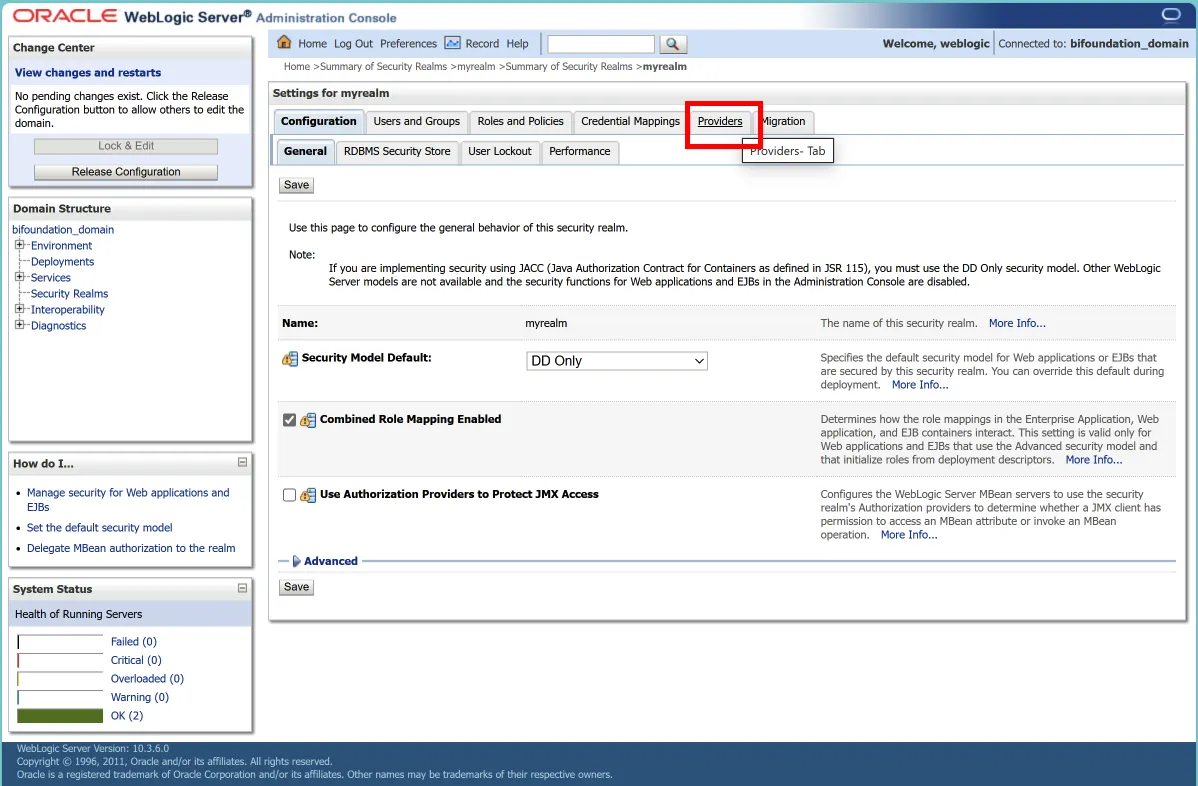Viewport: 1198px width, 786px height.
Task: Collapse the System Status panel
Action: tap(242, 588)
